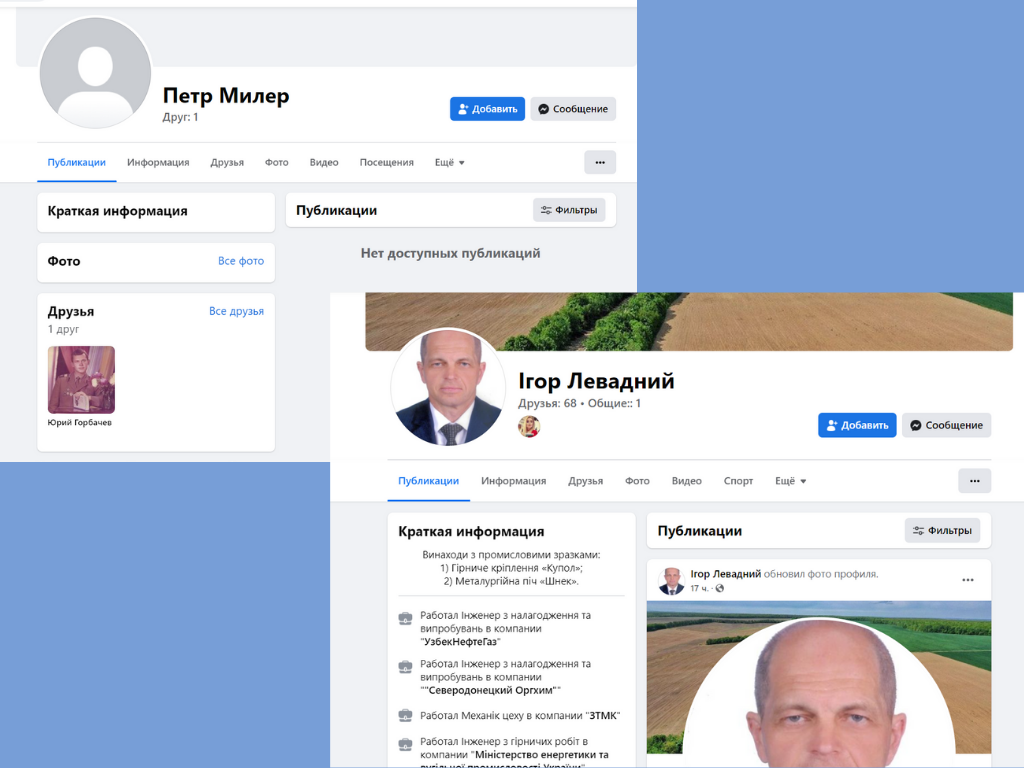
Task: Open the "УзбекНефтеГаз" company link
Action: (x=460, y=642)
